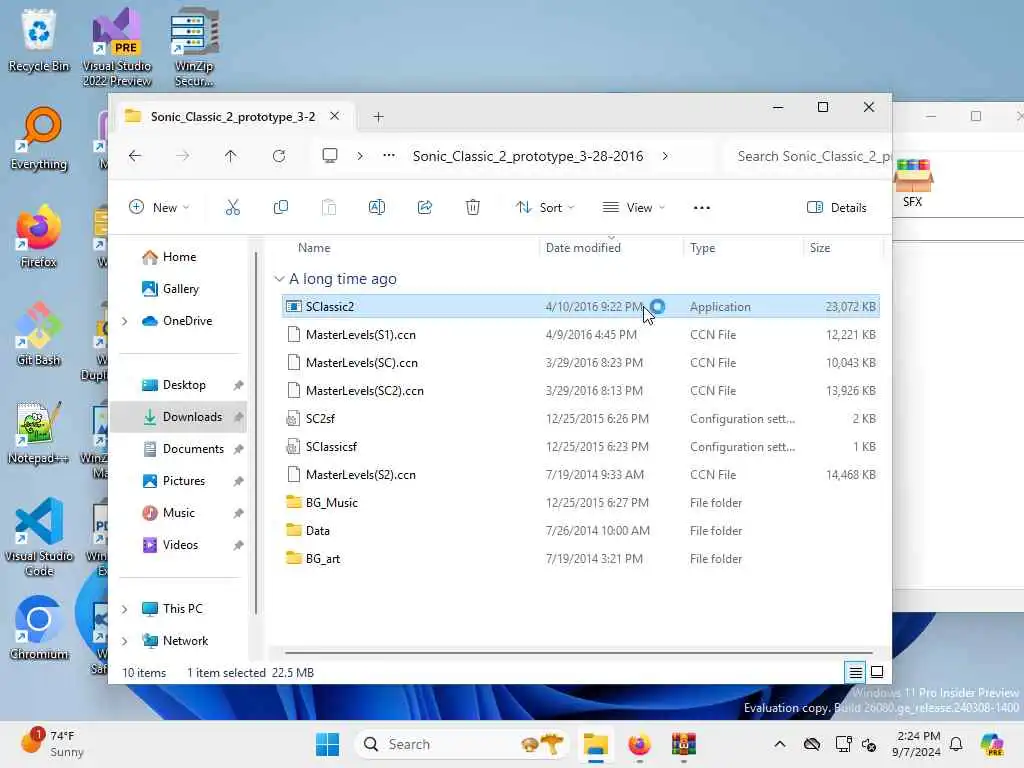The width and height of the screenshot is (1024, 768).
Task: Open Gallery in navigation pane
Action: [x=170, y=289]
